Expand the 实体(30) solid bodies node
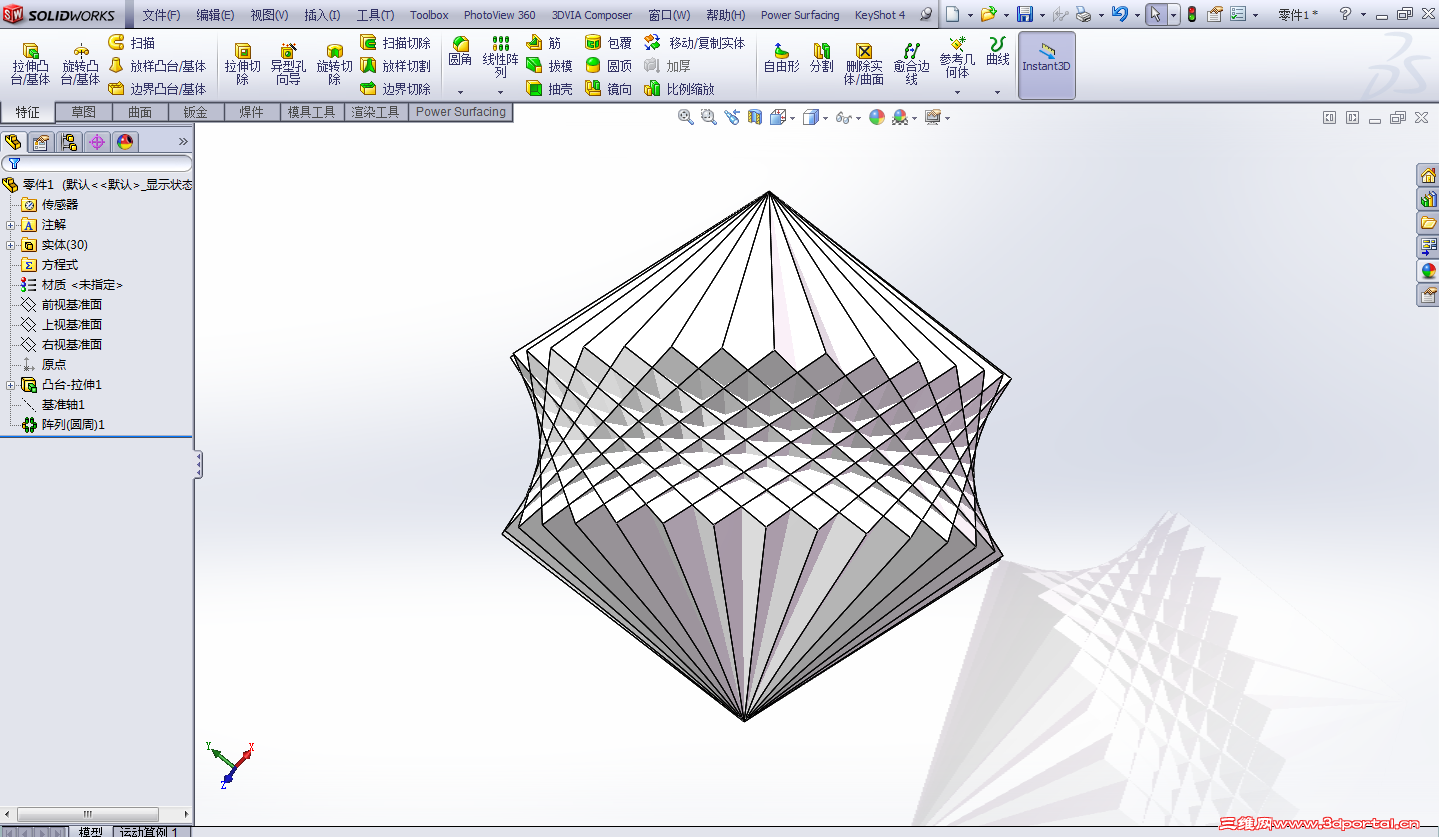This screenshot has width=1439, height=837. (11, 245)
